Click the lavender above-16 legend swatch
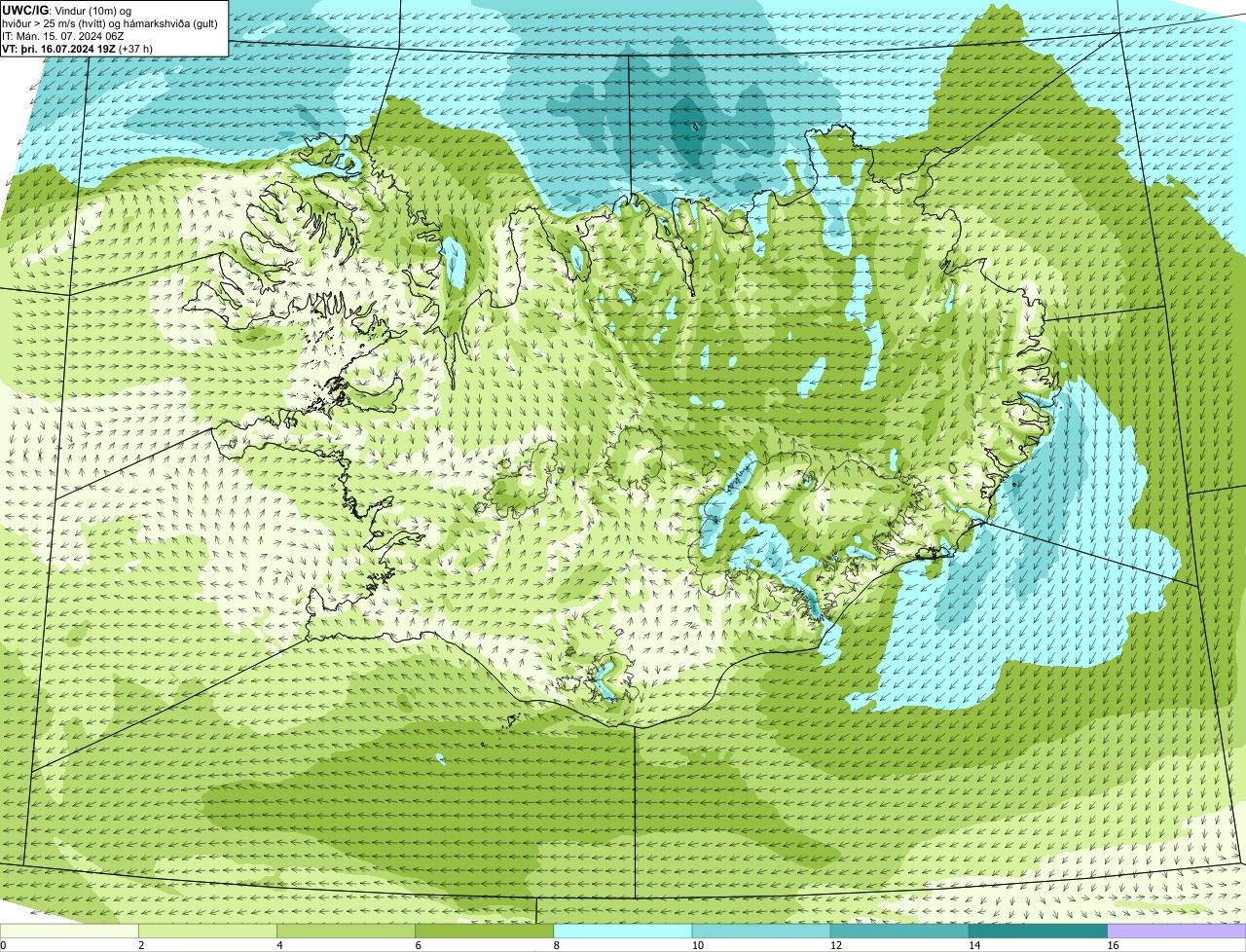The width and height of the screenshot is (1246, 952). [x=1177, y=932]
